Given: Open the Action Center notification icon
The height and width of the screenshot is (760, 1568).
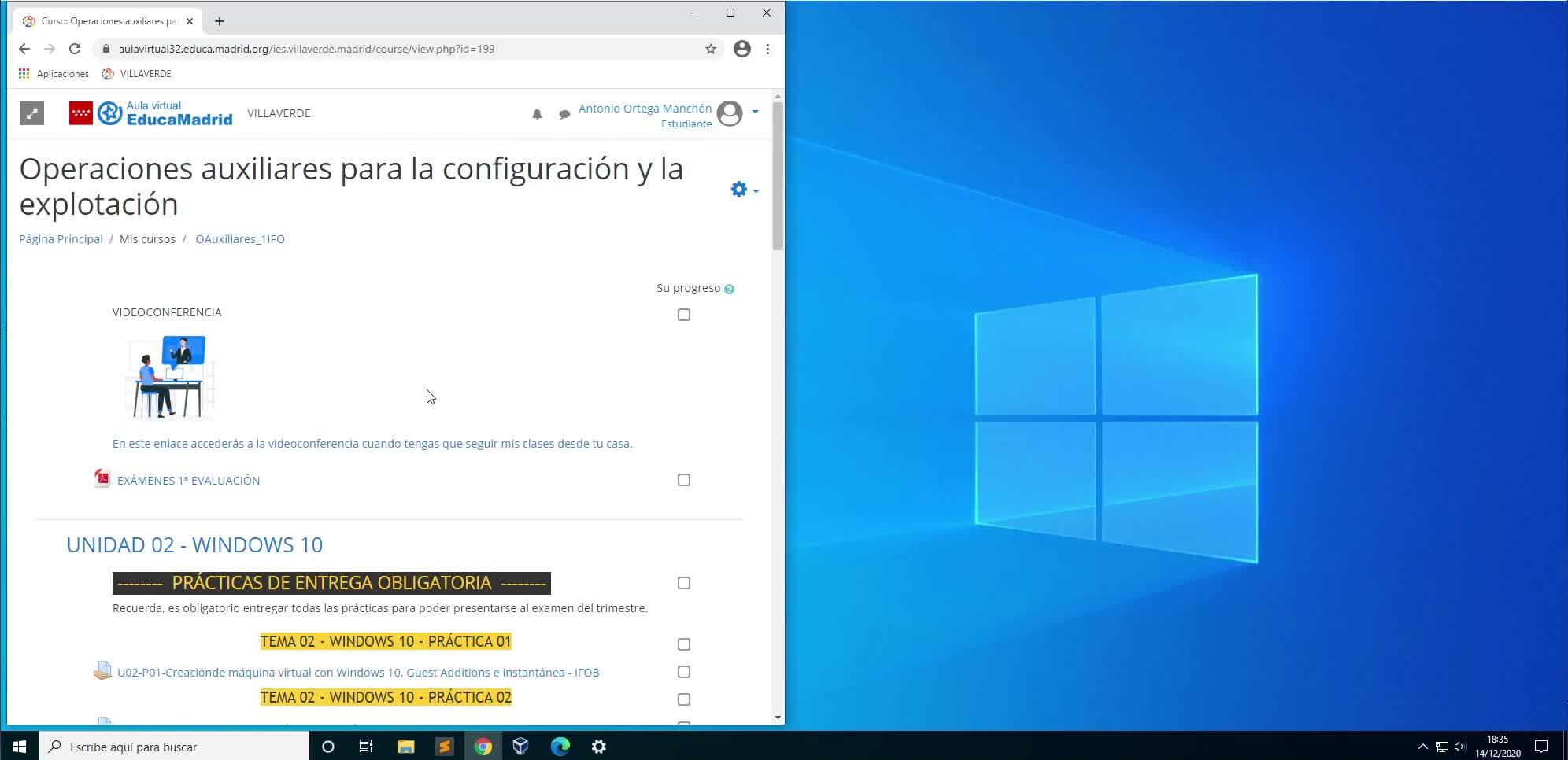Looking at the screenshot, I should (1542, 746).
